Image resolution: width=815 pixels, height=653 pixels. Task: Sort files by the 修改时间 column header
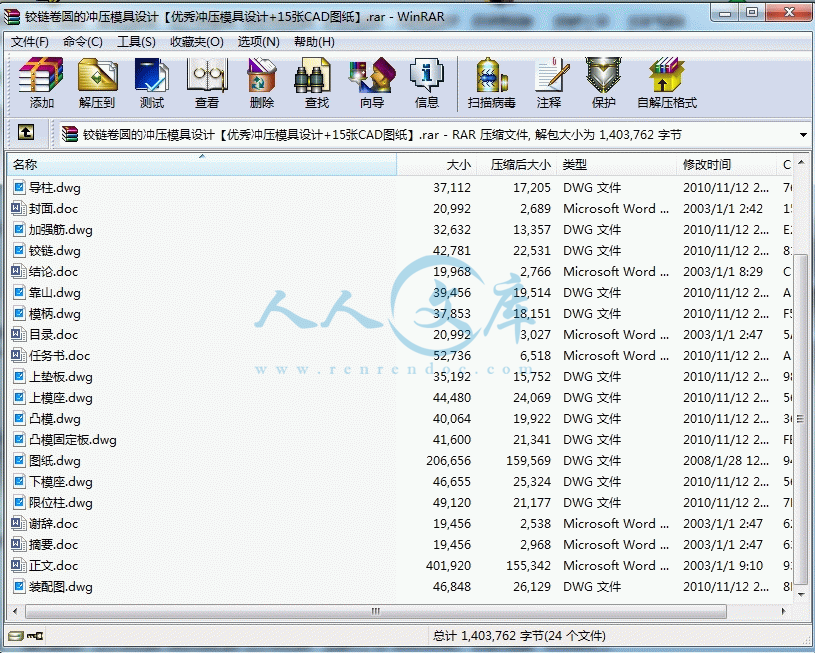click(726, 164)
